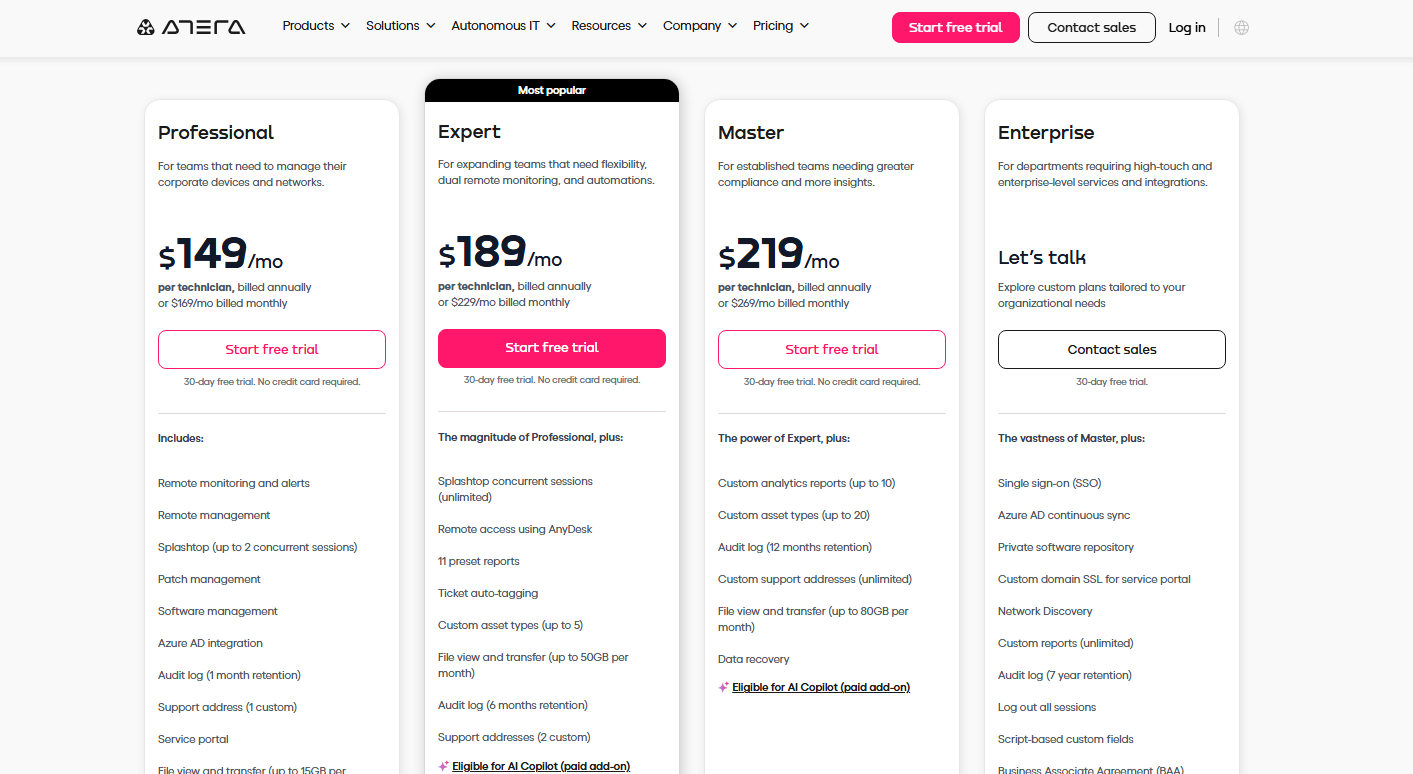Image resolution: width=1413 pixels, height=774 pixels.
Task: Click the AI Copilot sparkle icon under Expert
Action: click(x=443, y=765)
